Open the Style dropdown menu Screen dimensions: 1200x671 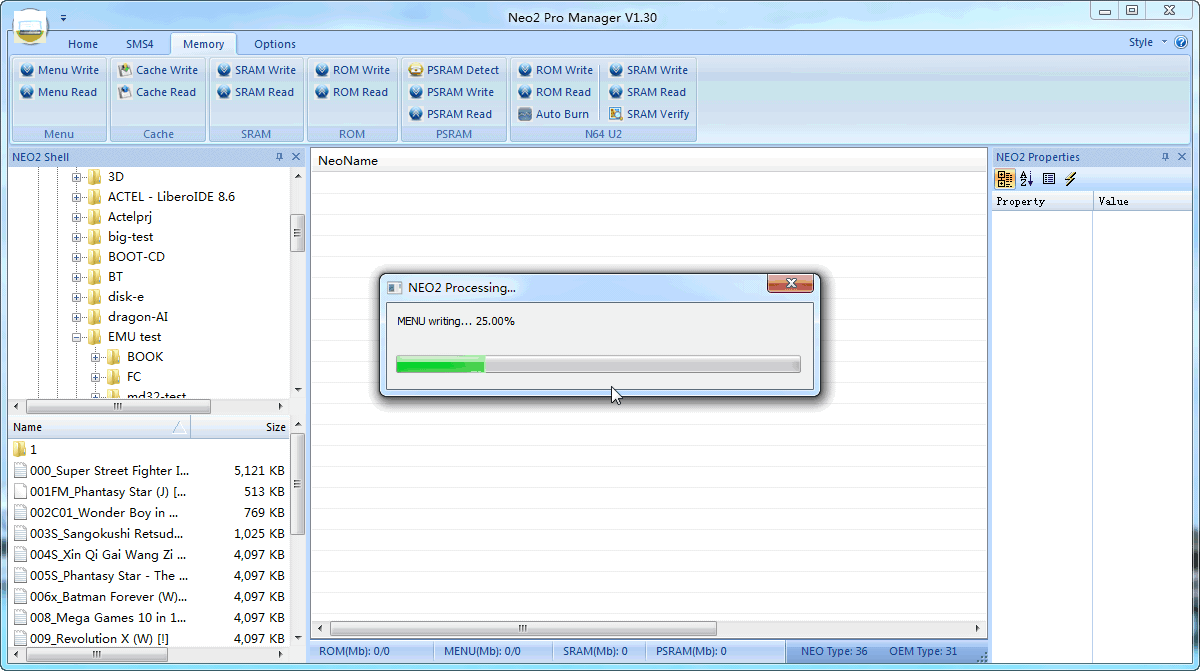click(x=1146, y=42)
